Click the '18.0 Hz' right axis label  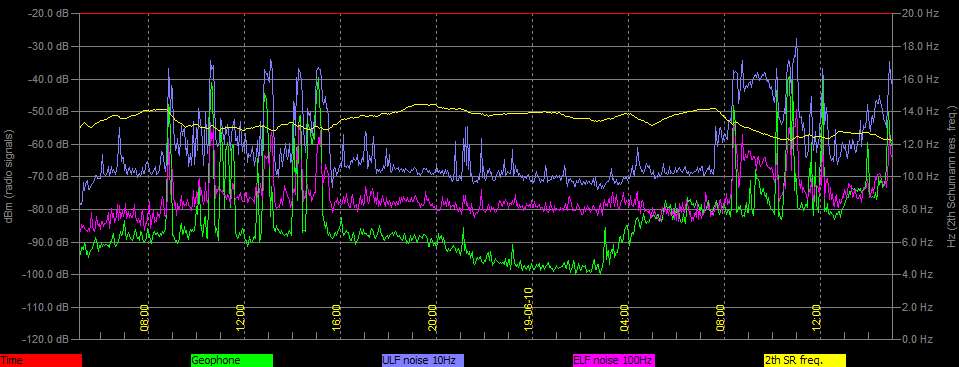pos(920,46)
